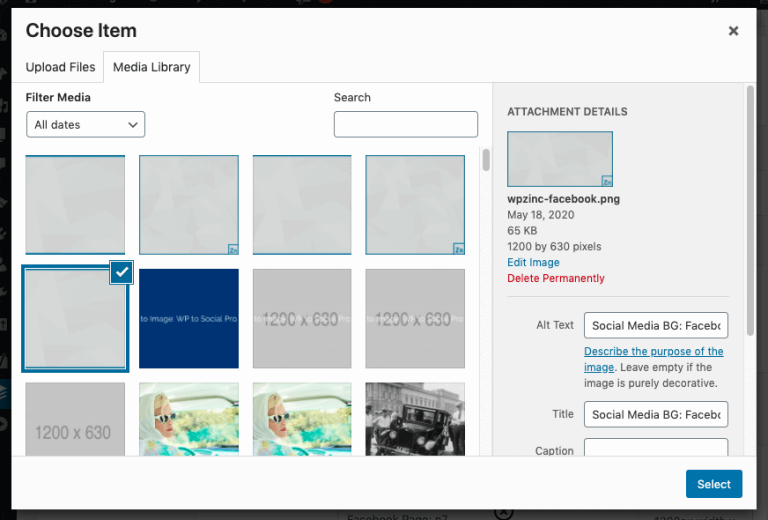This screenshot has width=768, height=520.
Task: Click the May 18, 2020 date text
Action: 540,215
